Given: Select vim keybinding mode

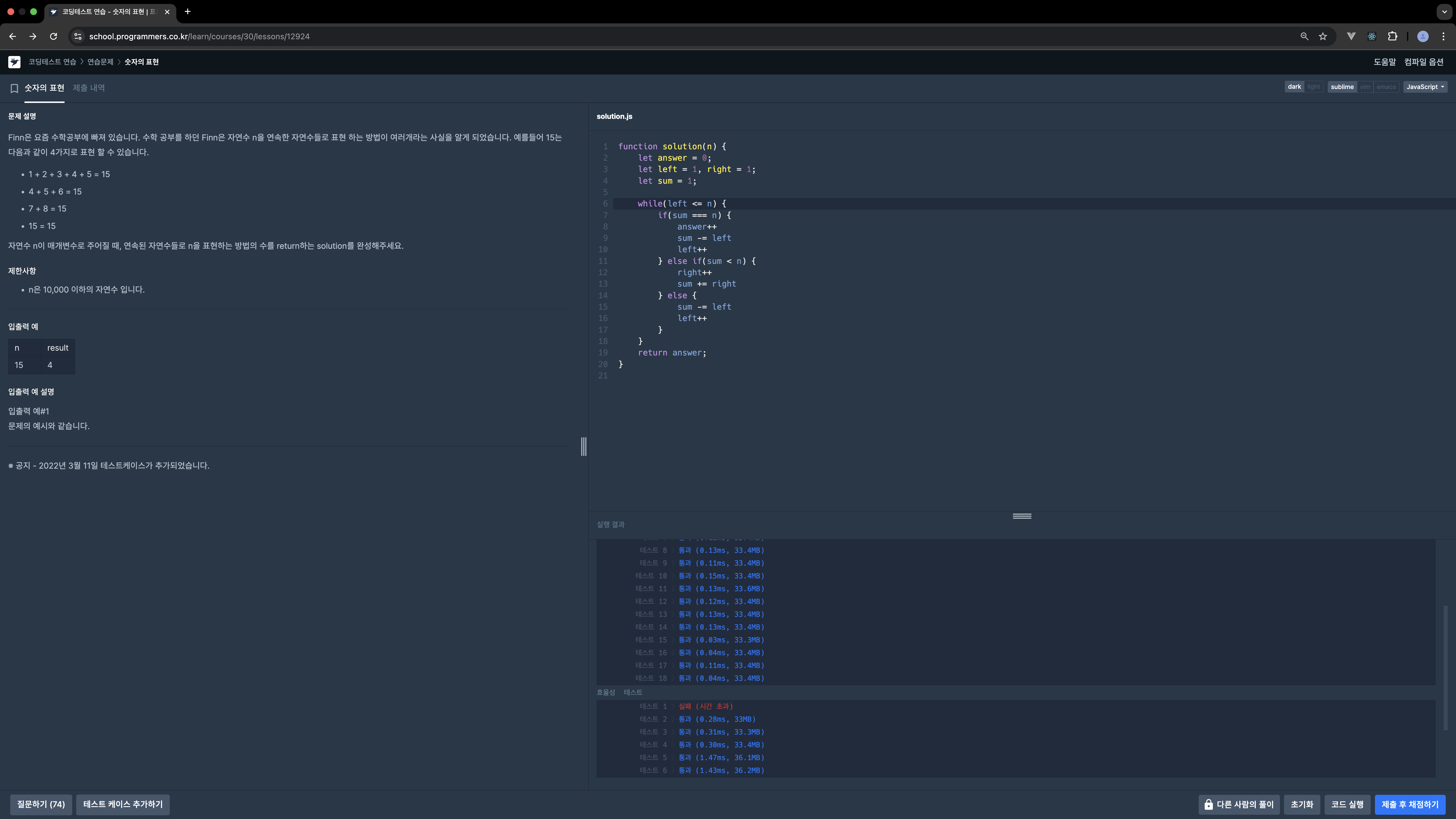Looking at the screenshot, I should click(x=1365, y=87).
